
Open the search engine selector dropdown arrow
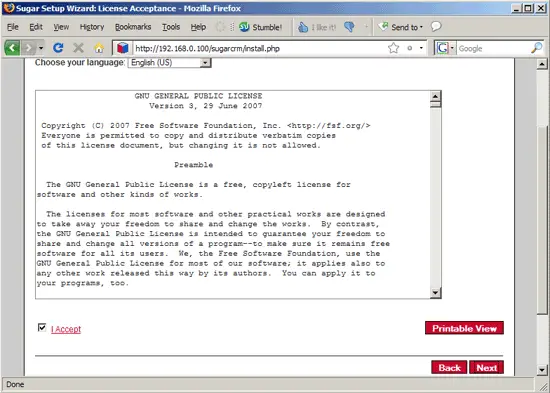point(452,48)
